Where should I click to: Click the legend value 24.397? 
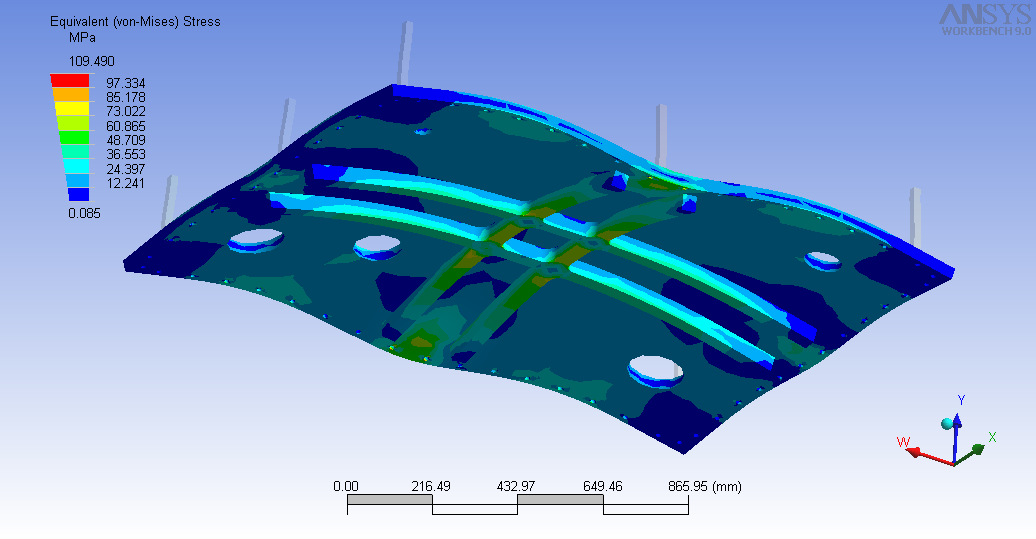(126, 169)
